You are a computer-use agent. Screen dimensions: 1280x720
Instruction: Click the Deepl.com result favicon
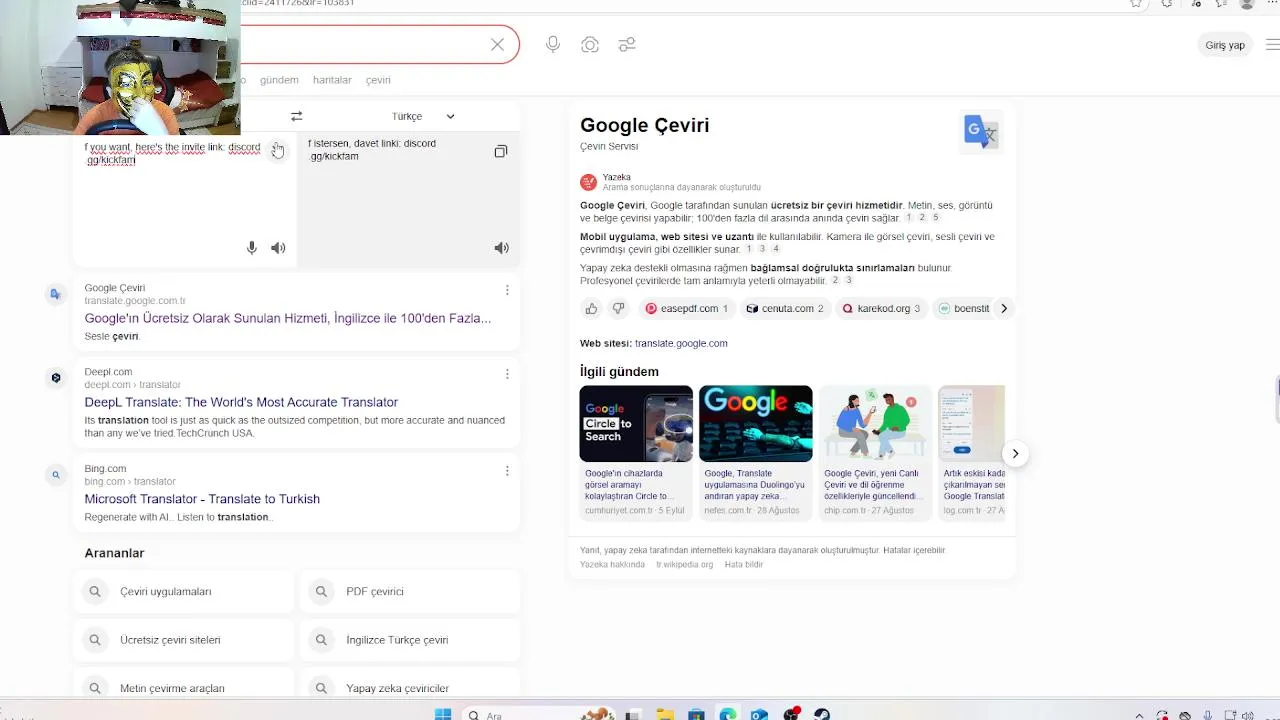click(56, 378)
